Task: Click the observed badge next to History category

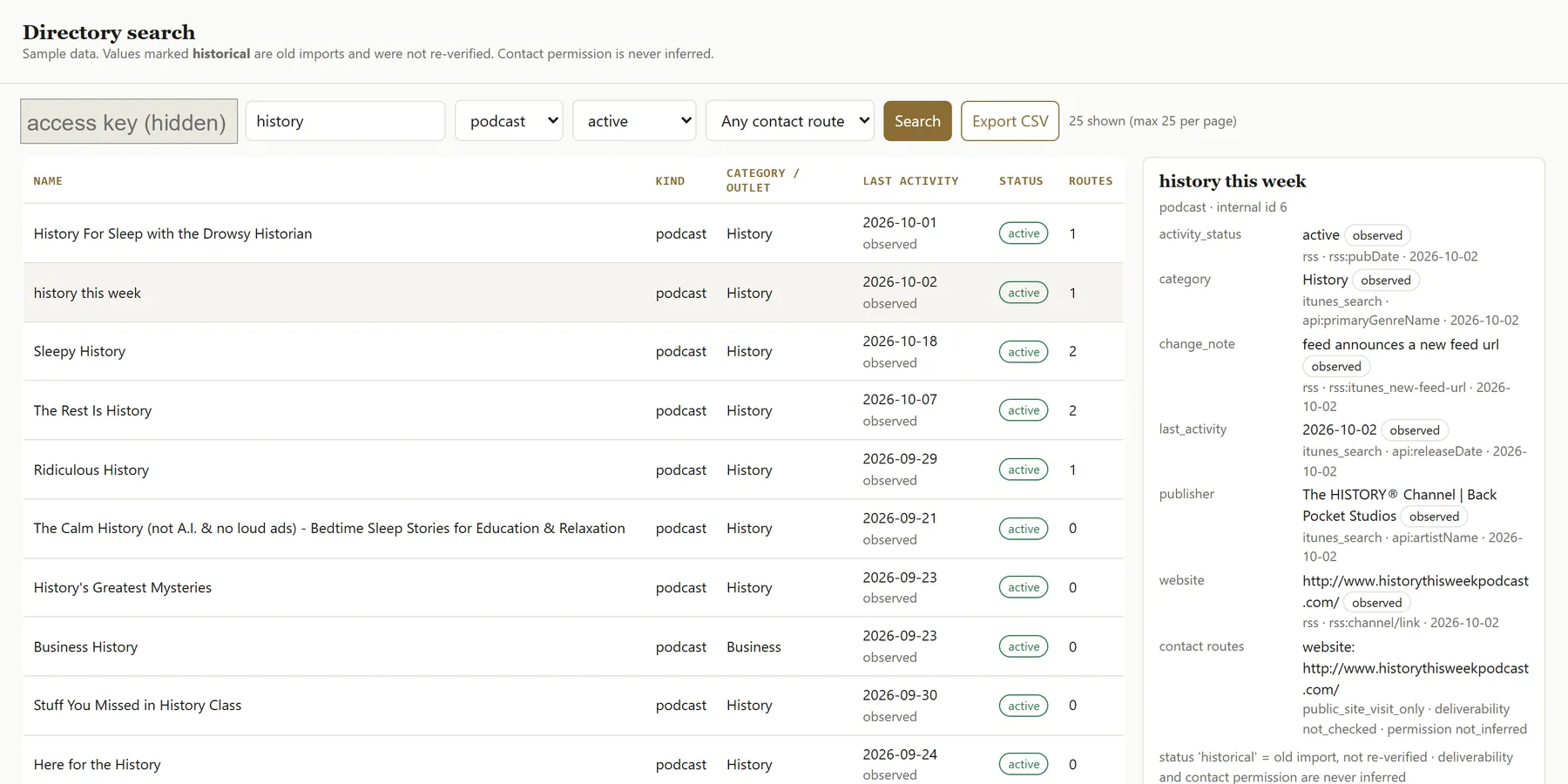Action: pyautogui.click(x=1385, y=280)
